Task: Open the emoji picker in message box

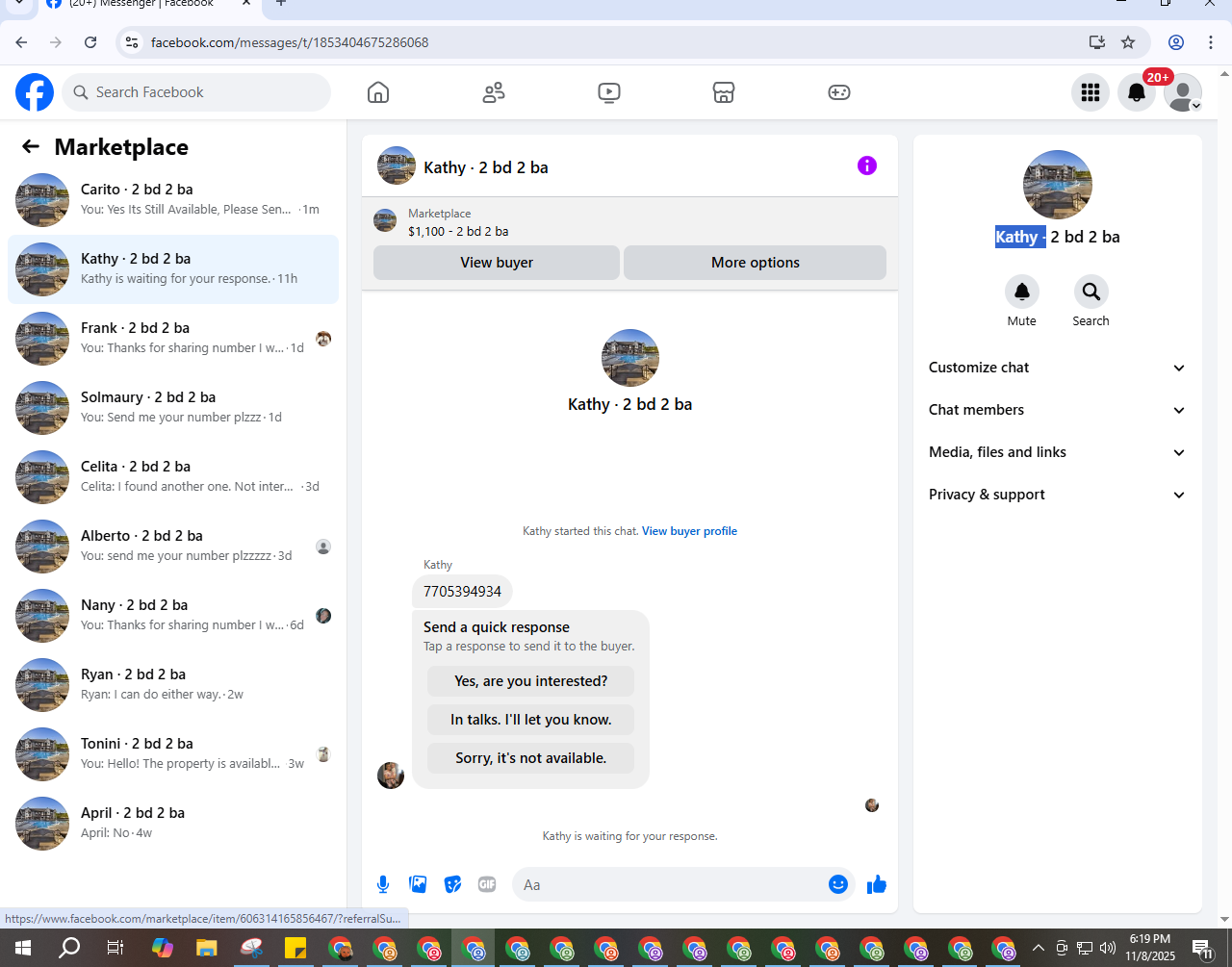Action: (838, 884)
